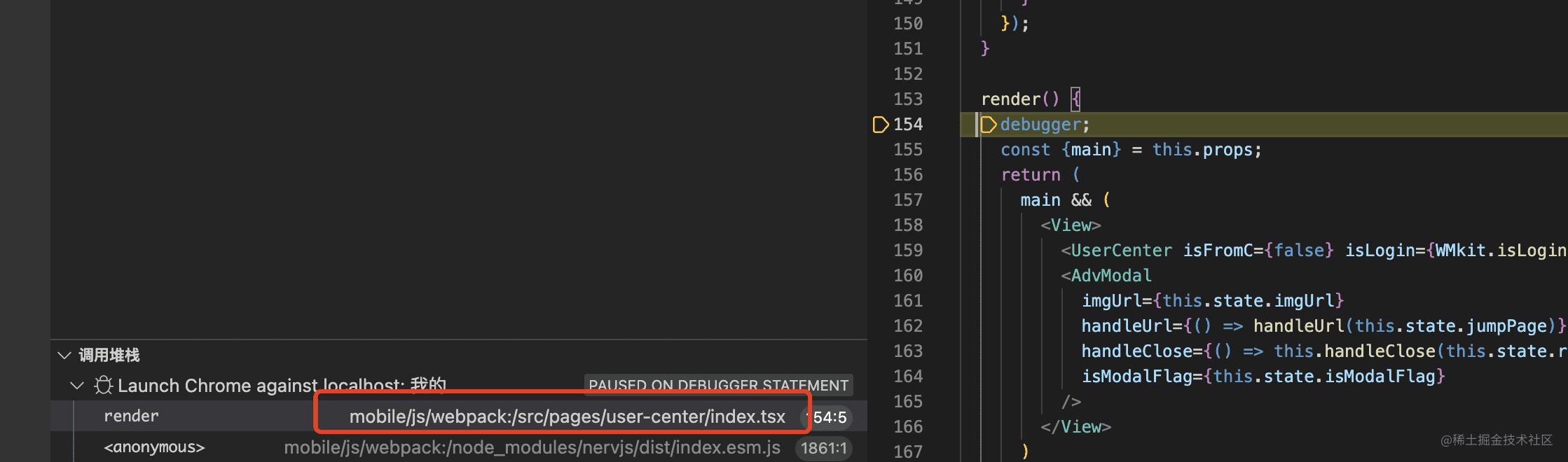The image size is (1568, 462).
Task: Click line number 160 in the gutter
Action: pos(908,276)
